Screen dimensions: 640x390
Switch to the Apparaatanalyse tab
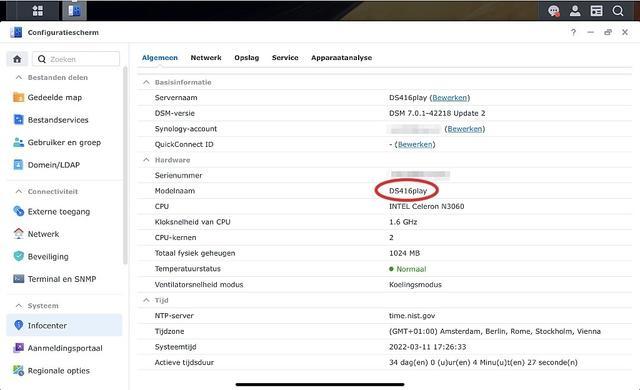[x=341, y=58]
